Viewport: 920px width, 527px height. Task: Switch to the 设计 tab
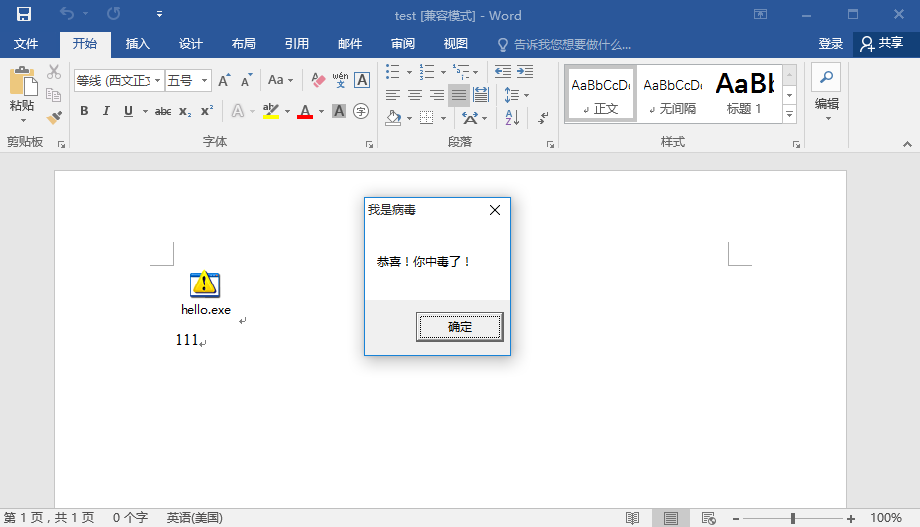[191, 44]
